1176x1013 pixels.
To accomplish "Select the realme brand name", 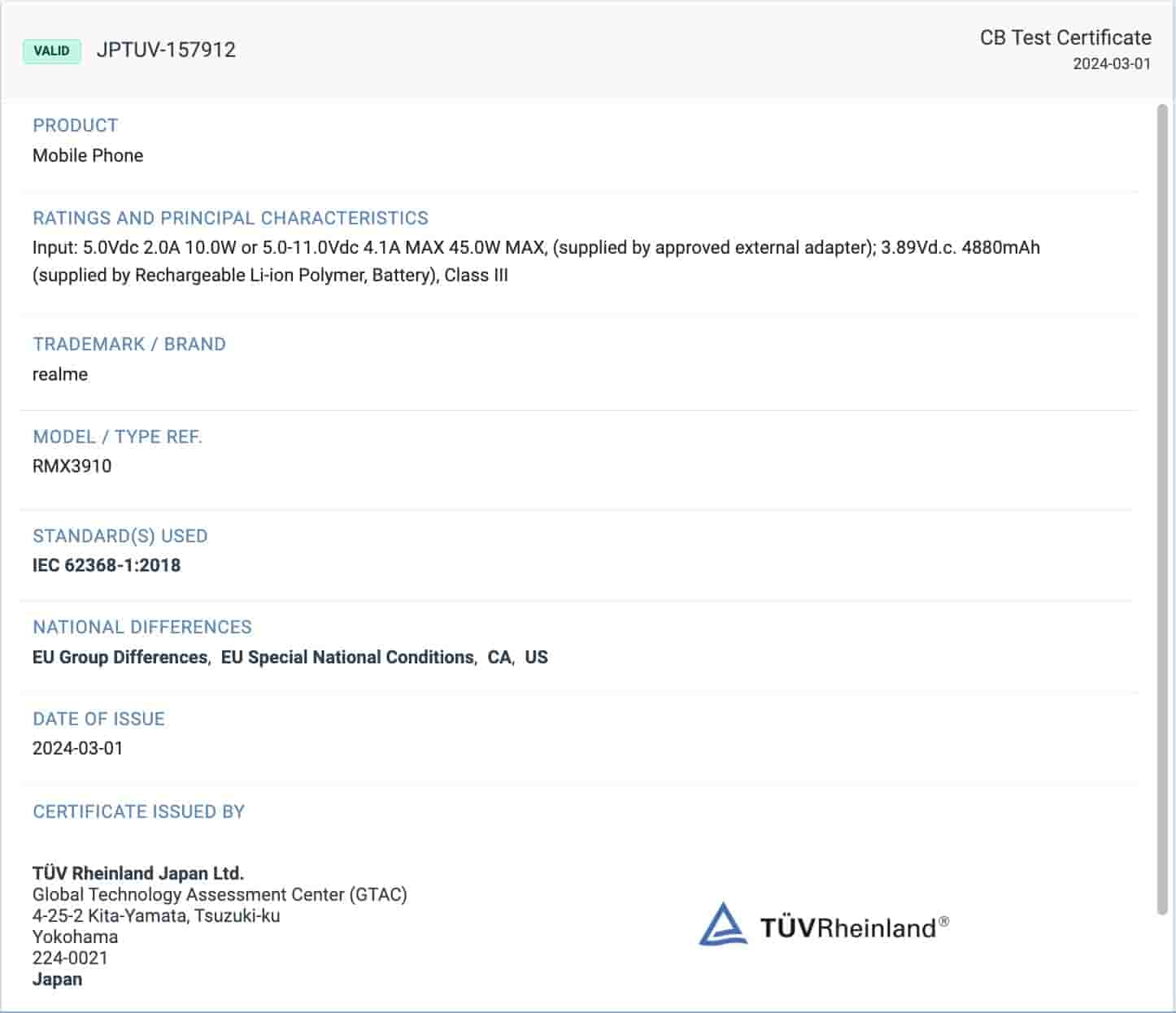I will [60, 374].
